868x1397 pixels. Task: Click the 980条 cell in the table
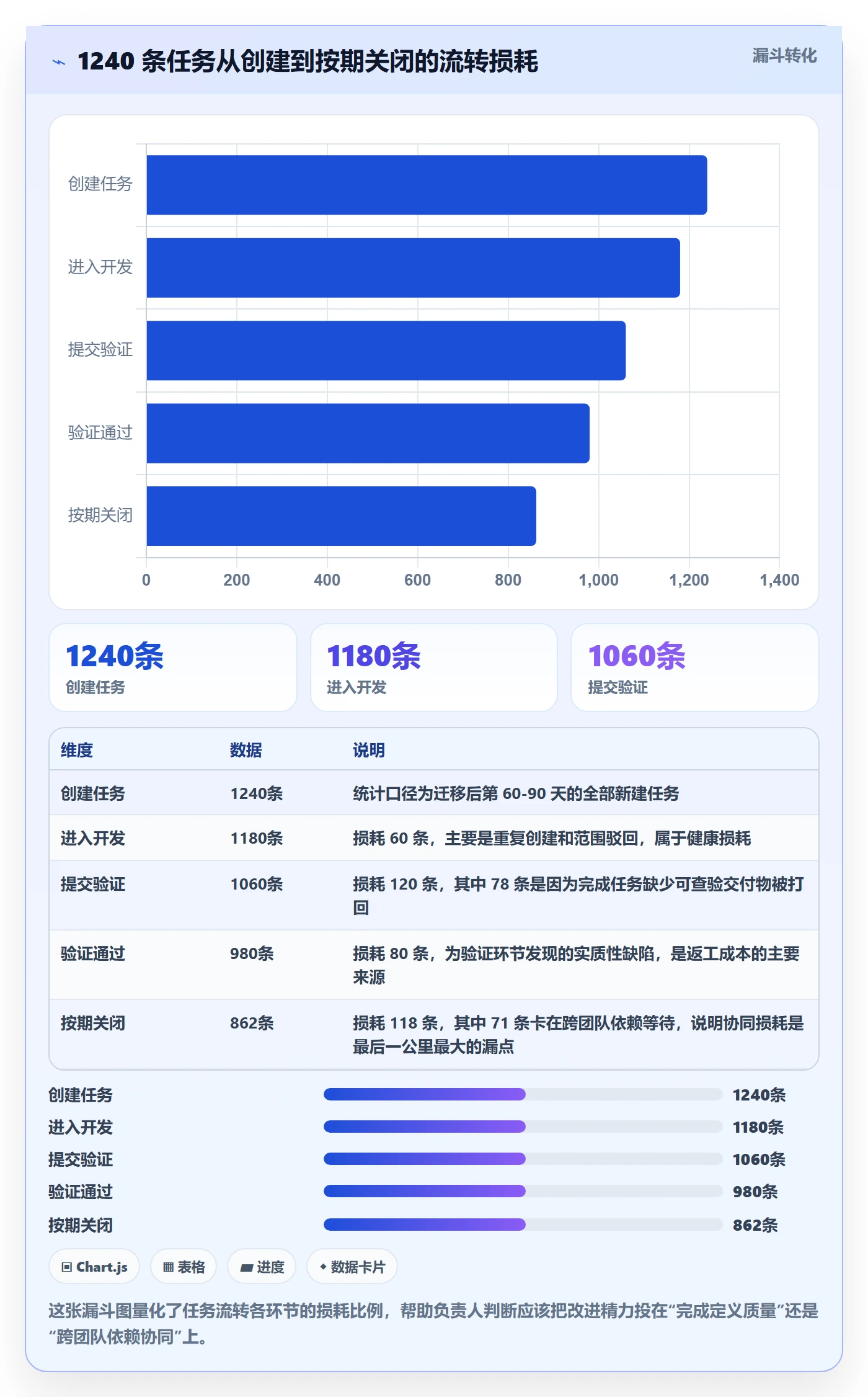tap(252, 953)
